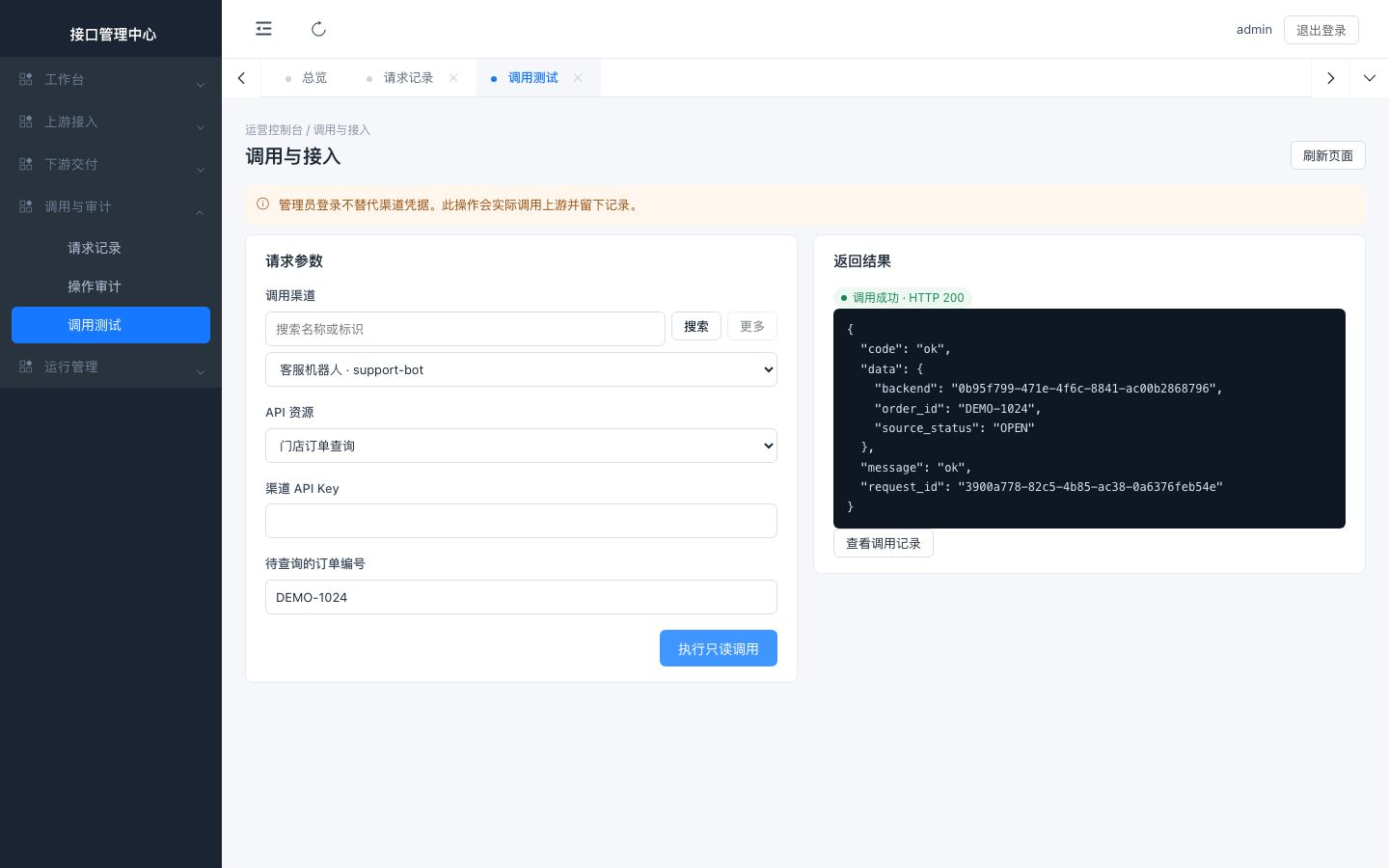The width and height of the screenshot is (1389, 868).
Task: Click the 上游接入 grid icon in sidebar
Action: pos(26,122)
